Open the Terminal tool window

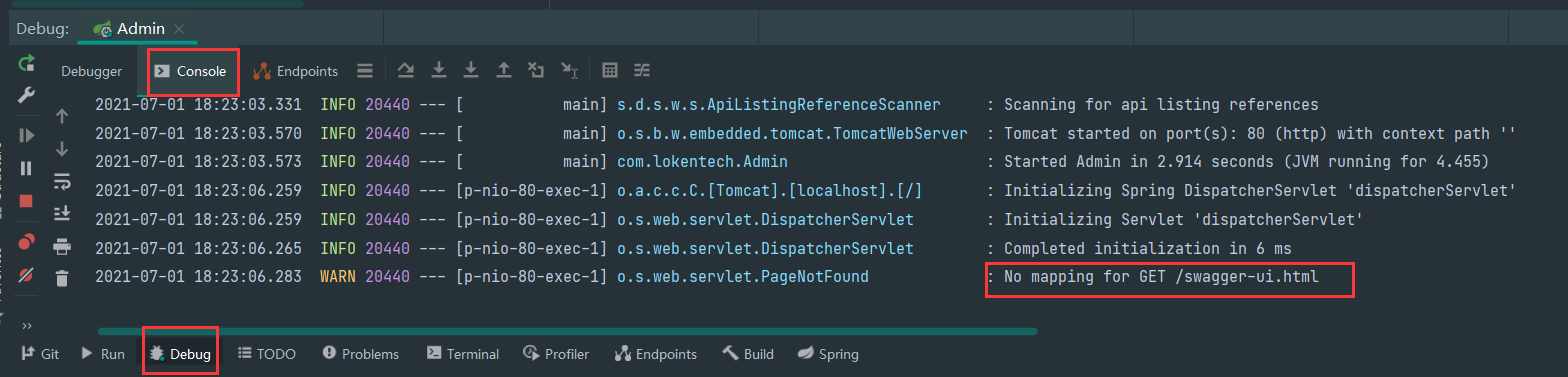click(462, 354)
